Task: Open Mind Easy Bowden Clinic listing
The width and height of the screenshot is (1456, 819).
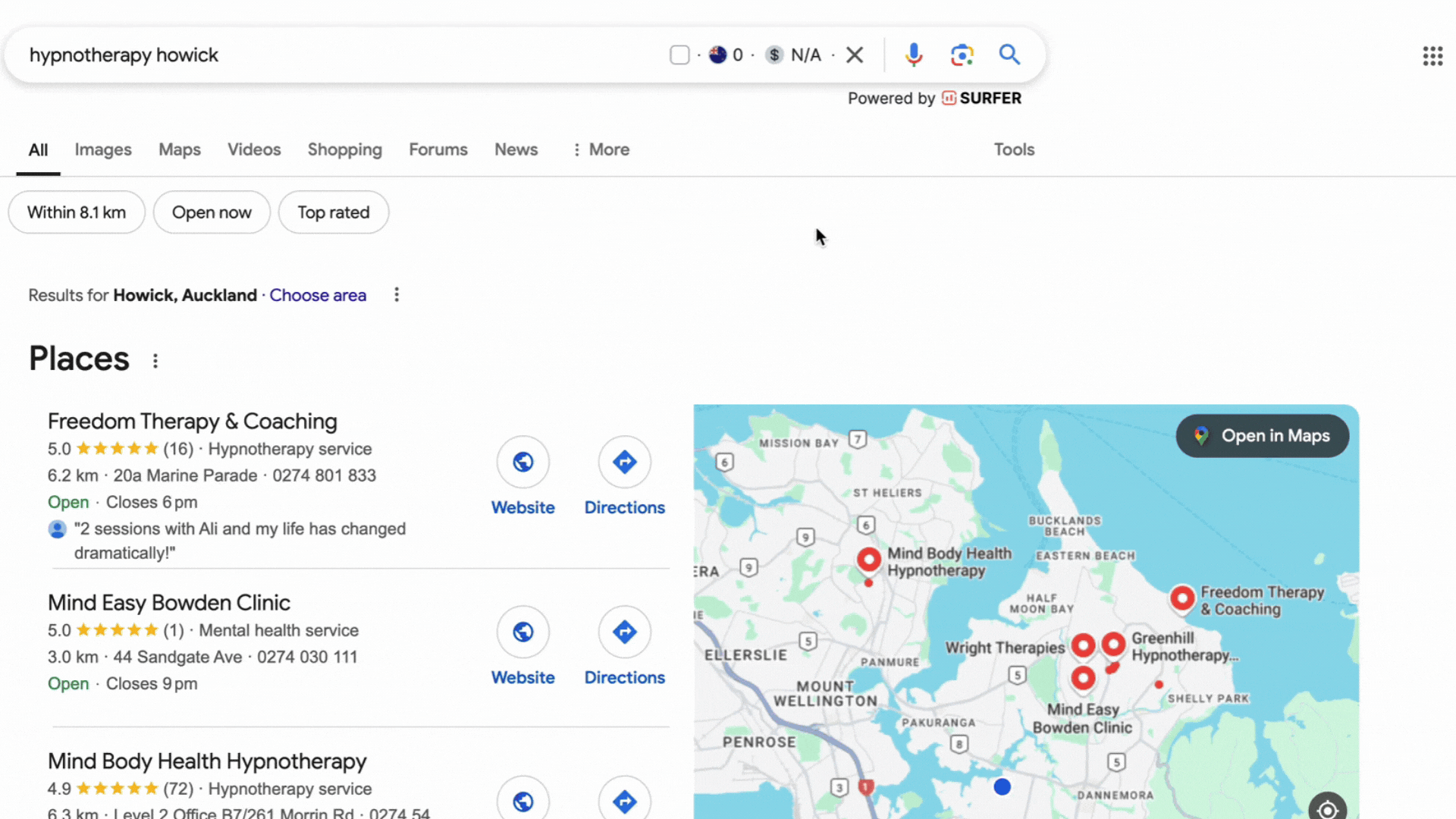Action: (169, 602)
